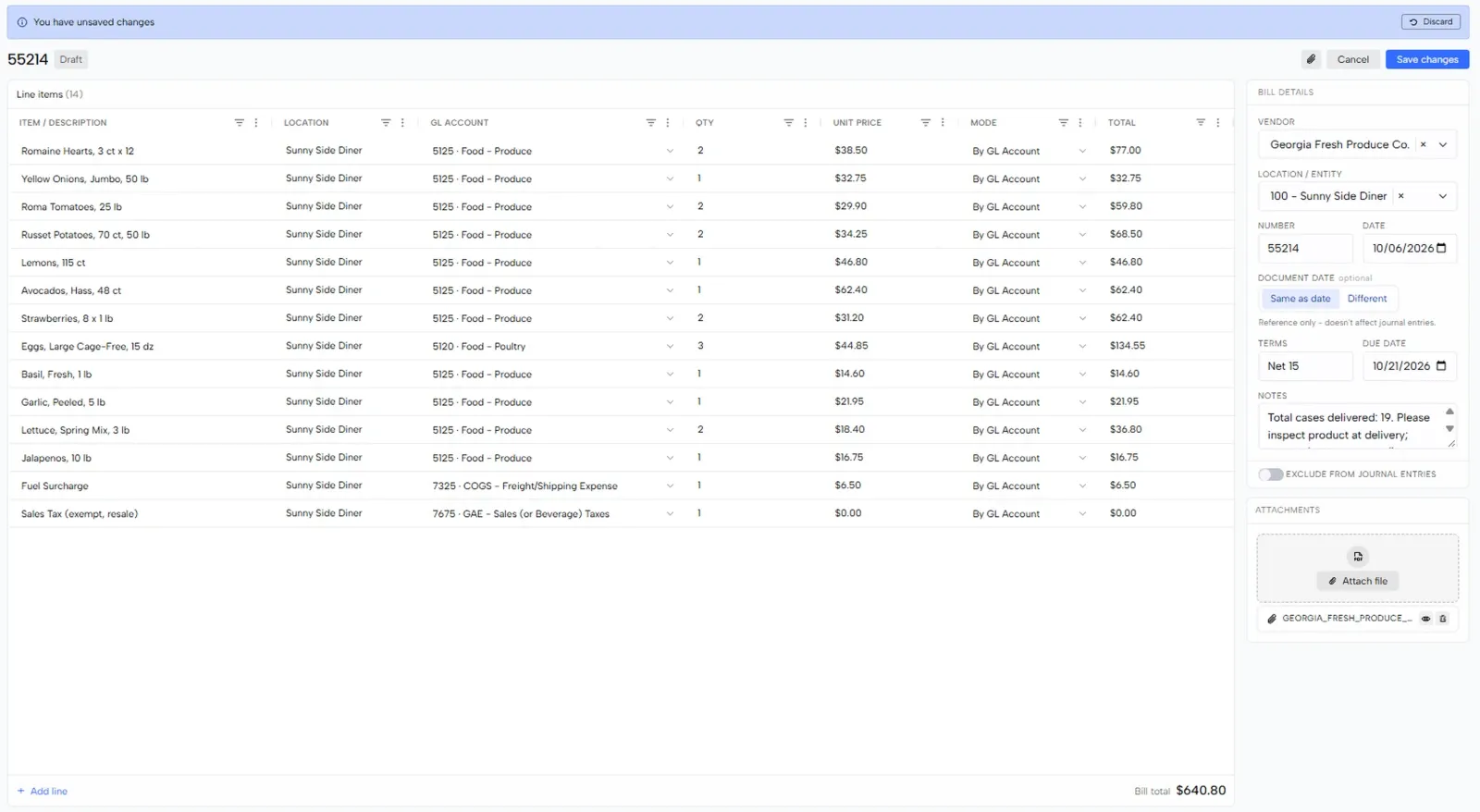The height and width of the screenshot is (812, 1480).
Task: Filter the Qty column
Action: click(788, 122)
